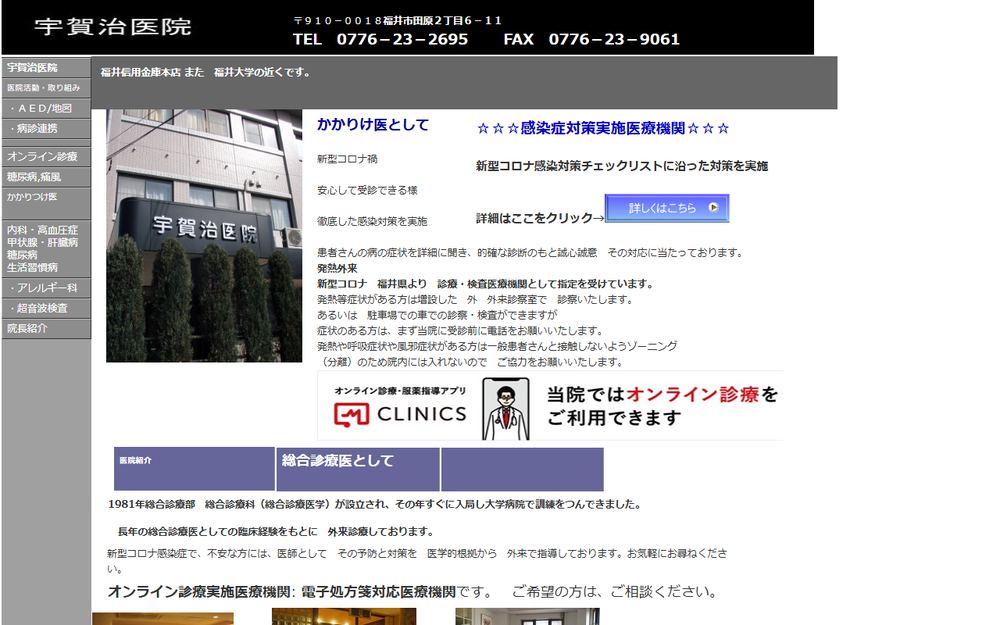
Task: Click the 詳しくはこちら blue button
Action: tap(666, 208)
